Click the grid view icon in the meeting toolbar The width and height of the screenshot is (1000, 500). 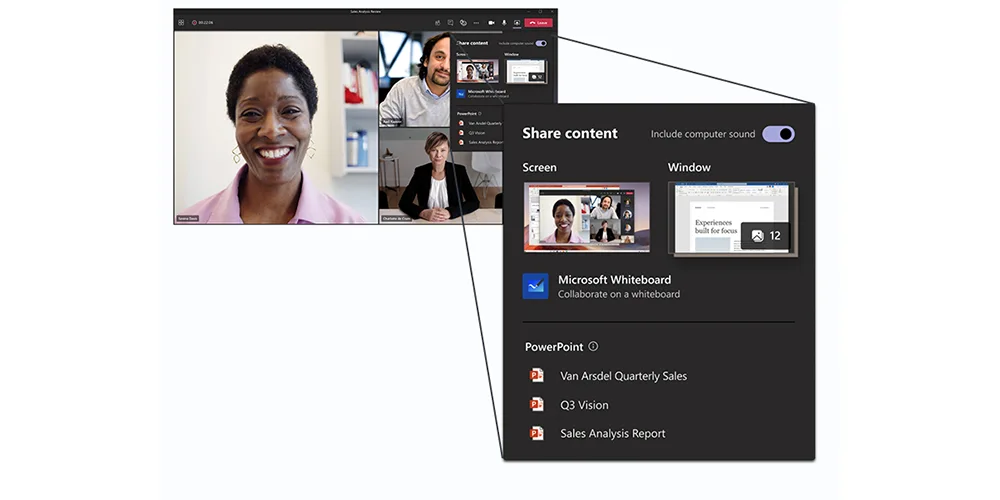[x=181, y=22]
